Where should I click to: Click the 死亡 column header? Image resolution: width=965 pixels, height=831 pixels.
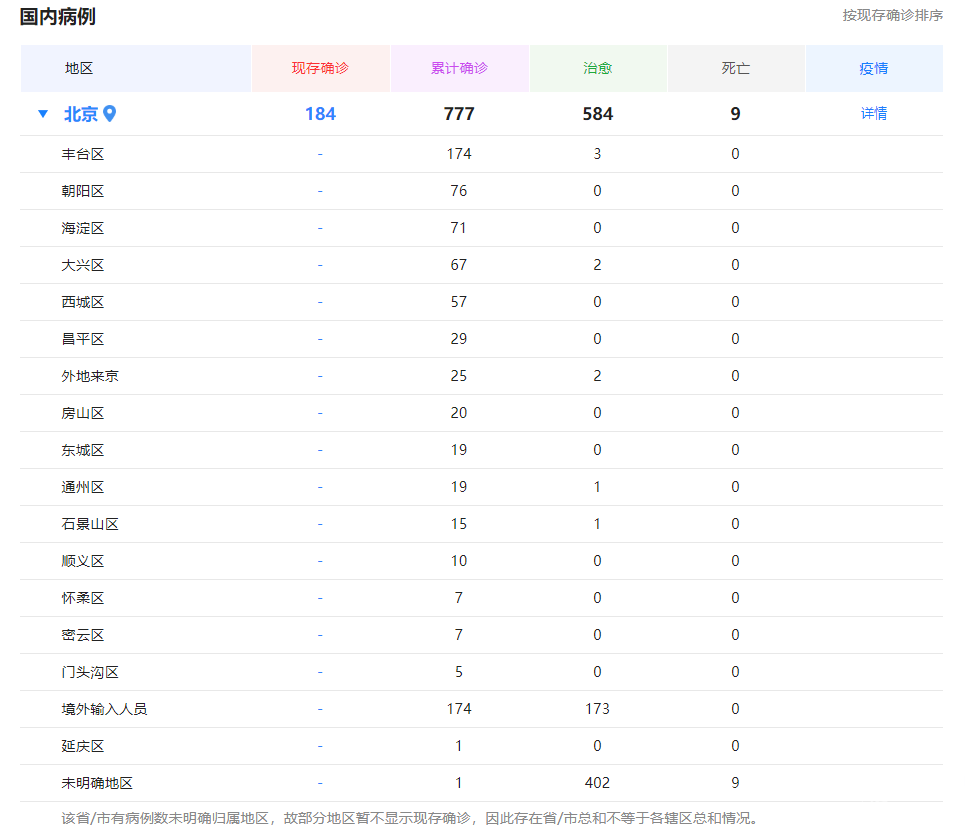[x=735, y=69]
